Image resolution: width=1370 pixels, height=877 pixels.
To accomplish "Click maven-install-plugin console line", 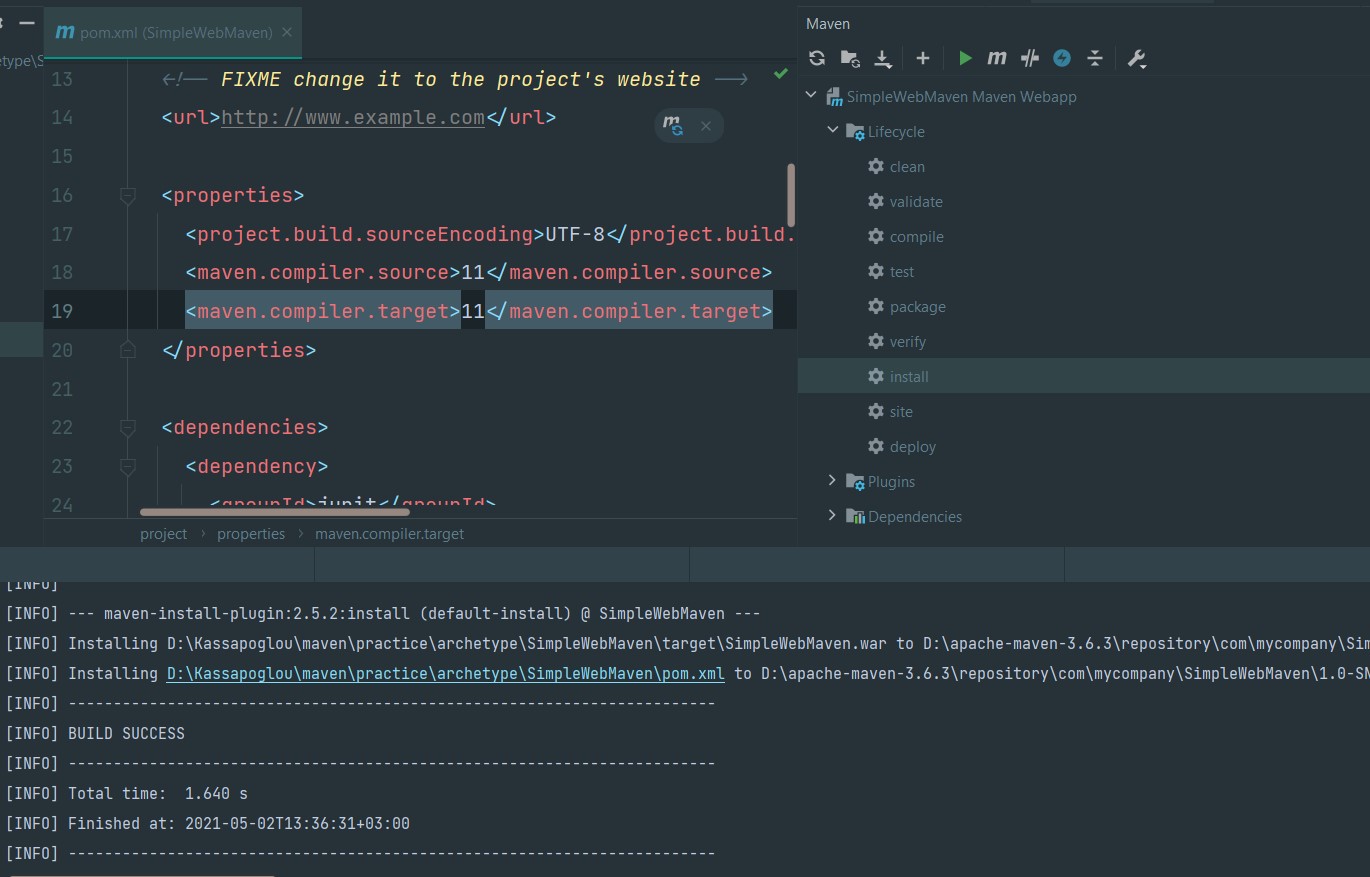I will pyautogui.click(x=384, y=613).
